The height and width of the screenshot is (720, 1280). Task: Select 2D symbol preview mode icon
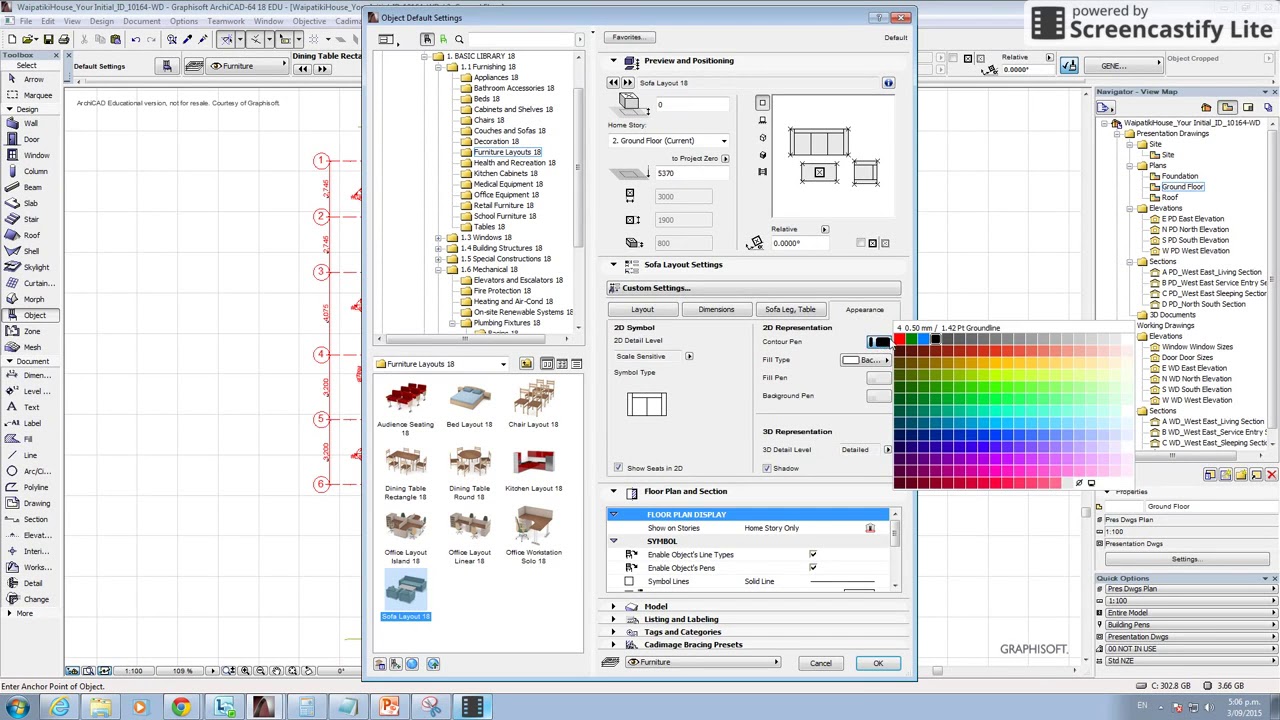click(762, 103)
